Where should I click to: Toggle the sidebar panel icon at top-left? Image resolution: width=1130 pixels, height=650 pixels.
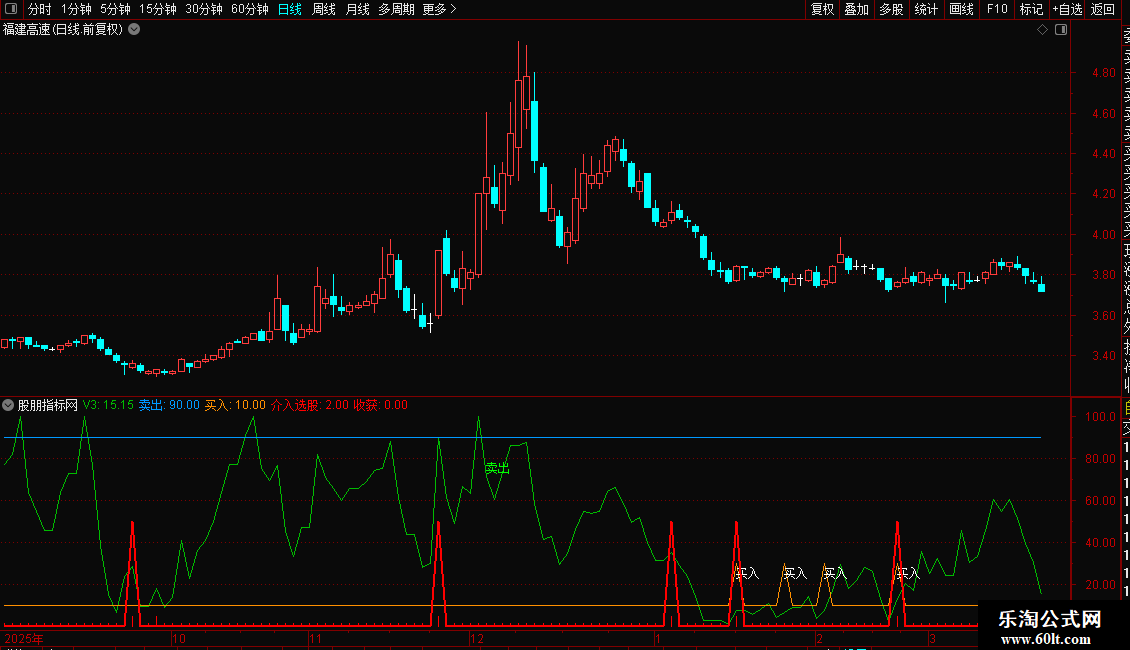tap(11, 9)
